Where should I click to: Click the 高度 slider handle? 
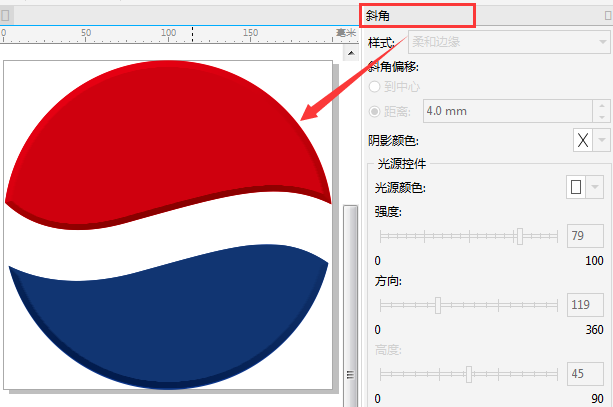tap(469, 374)
